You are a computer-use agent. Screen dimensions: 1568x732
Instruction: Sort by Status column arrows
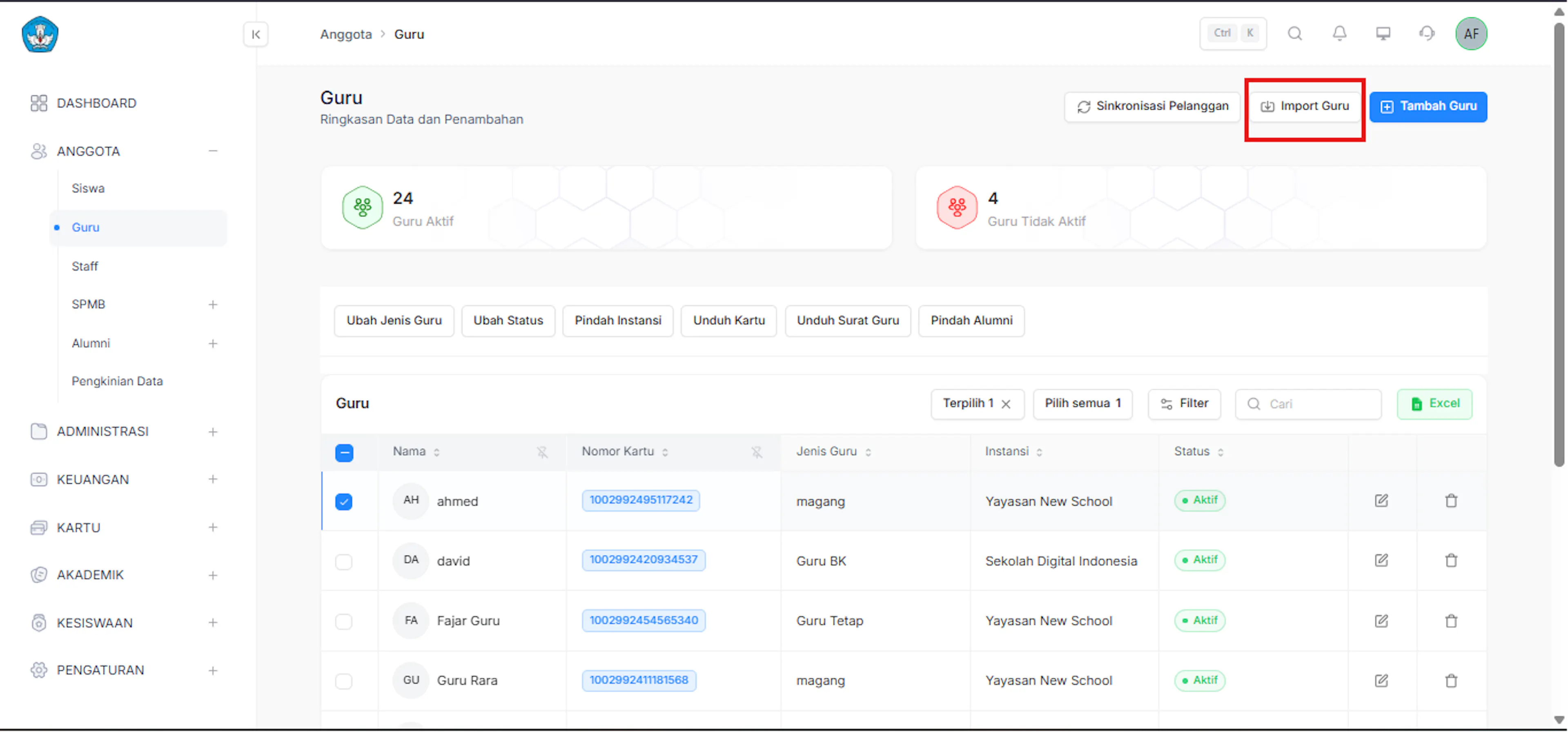point(1221,452)
